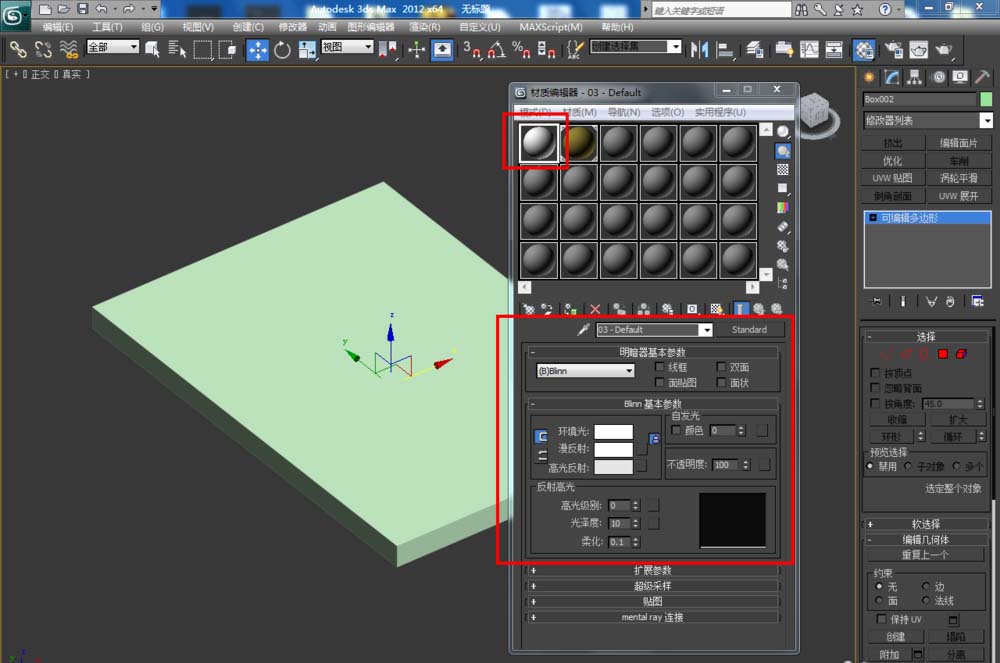The width and height of the screenshot is (1000, 663).
Task: Open the 导航(N) menu in Material Editor
Action: [x=624, y=112]
